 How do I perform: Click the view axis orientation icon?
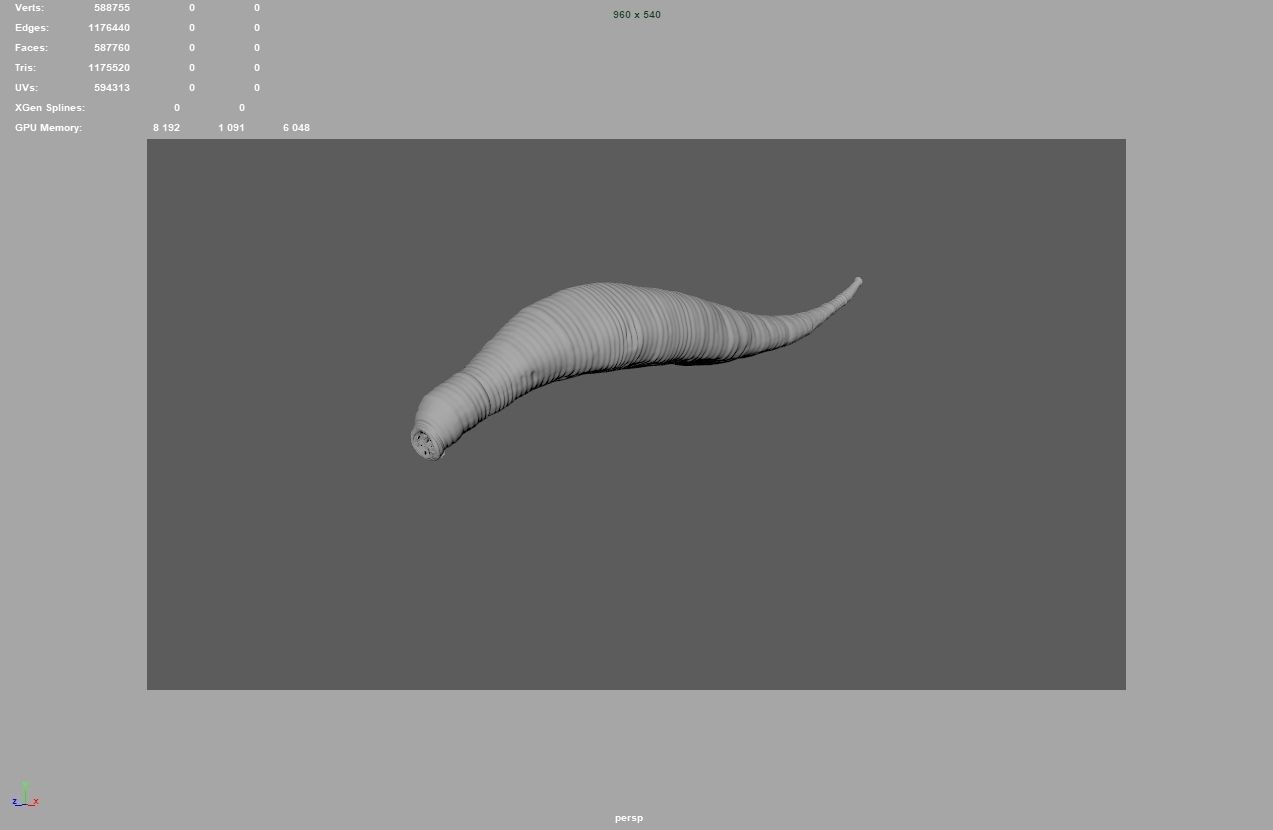[x=25, y=795]
